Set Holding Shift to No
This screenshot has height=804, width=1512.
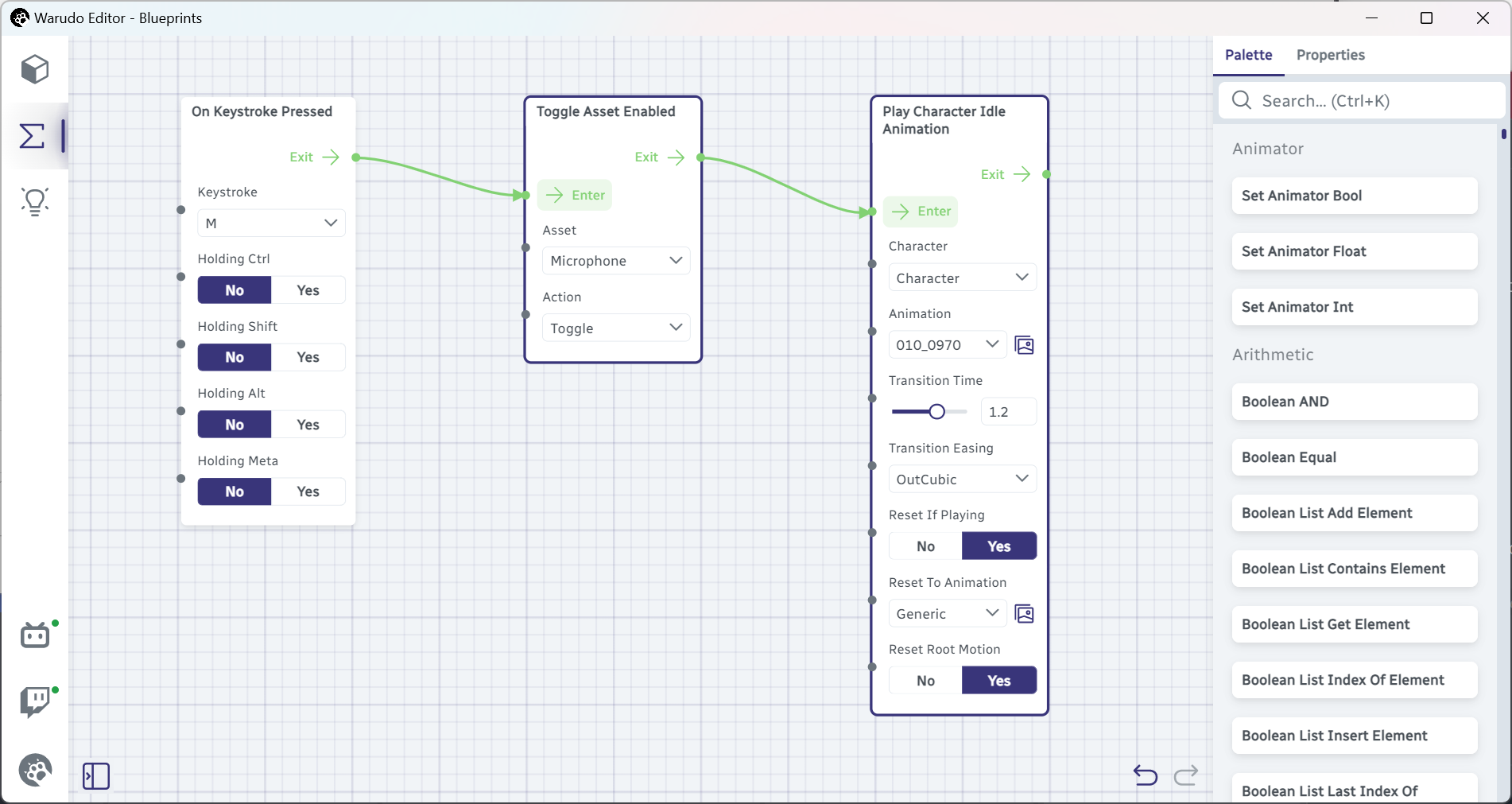point(235,357)
